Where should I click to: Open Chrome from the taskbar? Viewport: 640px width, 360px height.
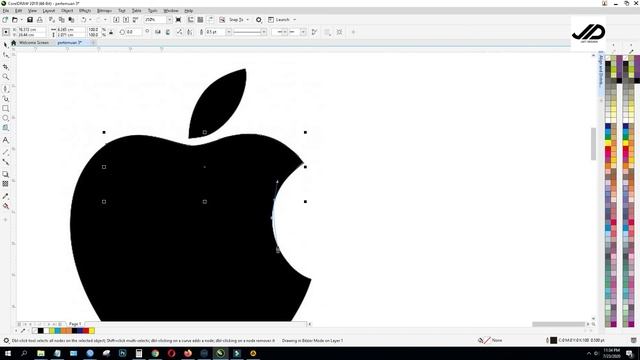pos(155,353)
